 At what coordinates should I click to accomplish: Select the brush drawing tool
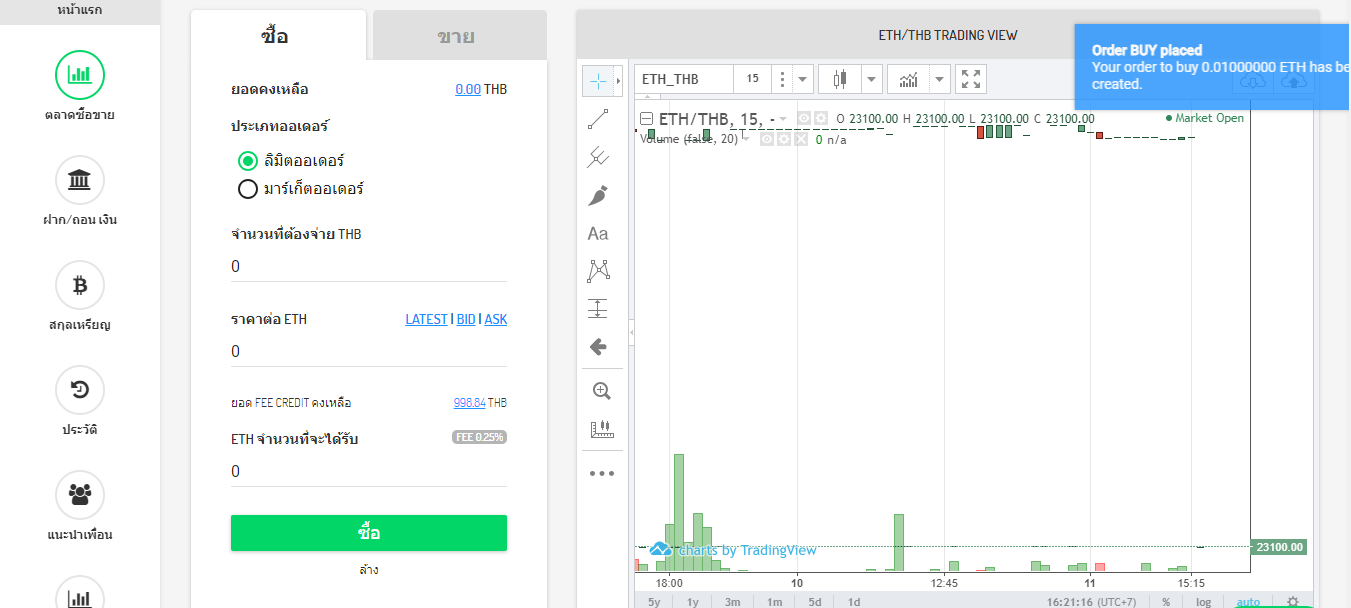point(598,195)
